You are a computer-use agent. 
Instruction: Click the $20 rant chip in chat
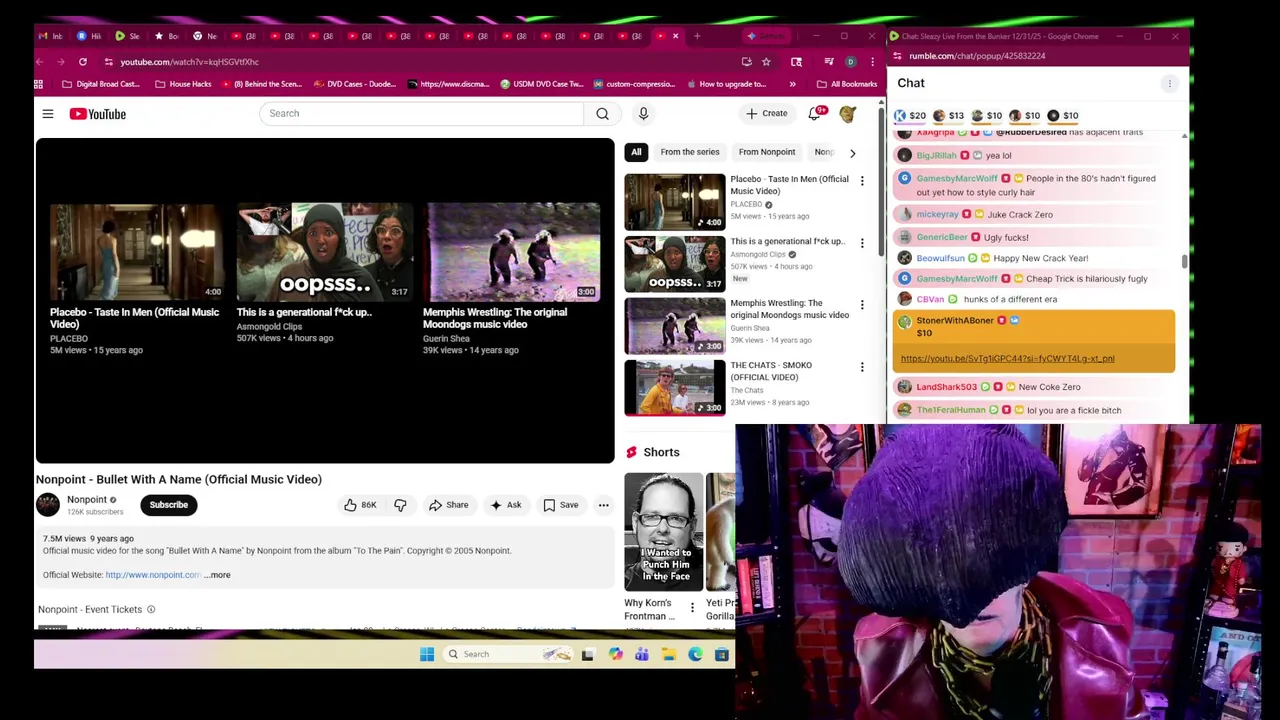pyautogui.click(x=909, y=116)
